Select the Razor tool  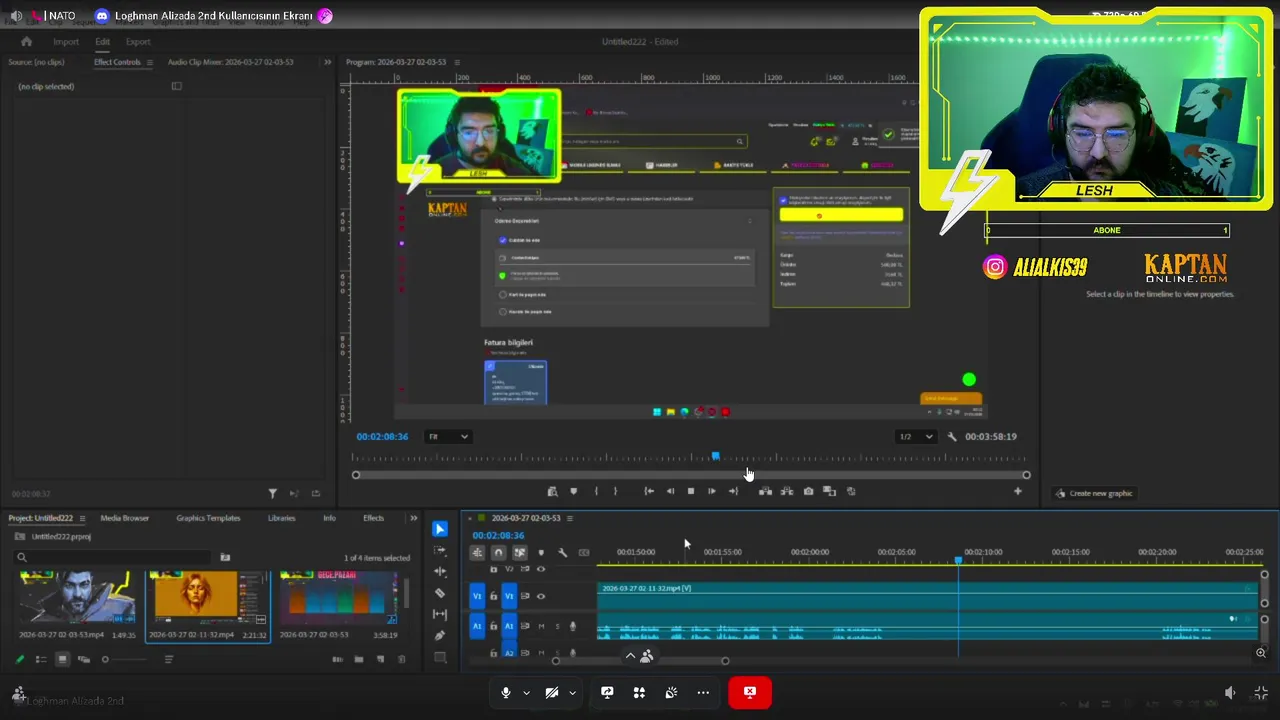pyautogui.click(x=440, y=593)
